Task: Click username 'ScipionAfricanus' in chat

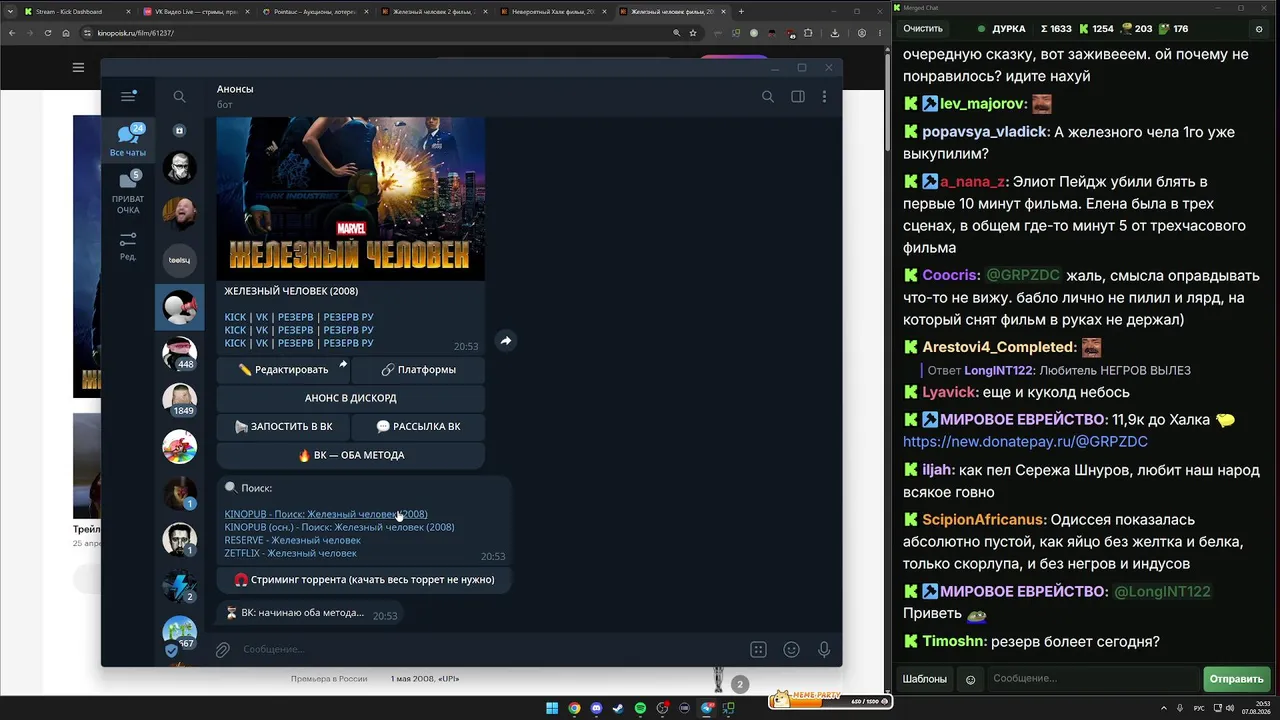Action: click(x=983, y=520)
